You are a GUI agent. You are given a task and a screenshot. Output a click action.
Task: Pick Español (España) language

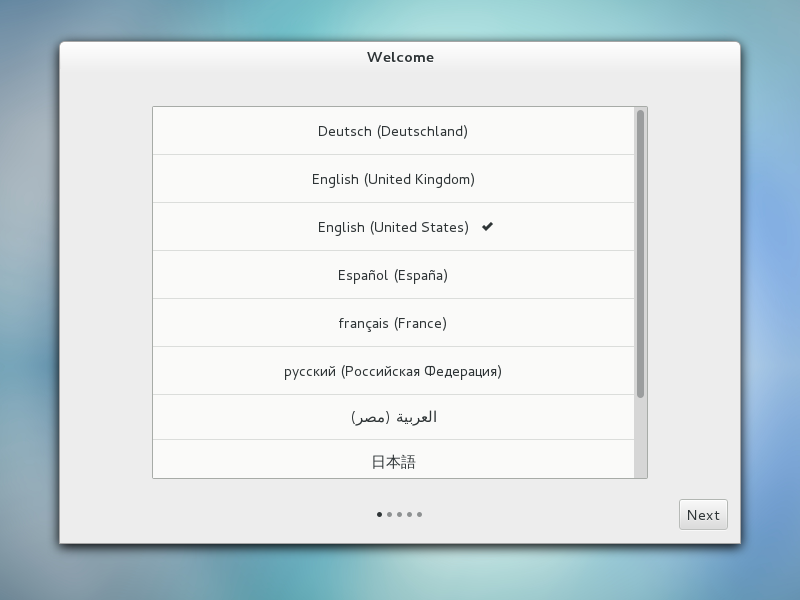pos(393,275)
